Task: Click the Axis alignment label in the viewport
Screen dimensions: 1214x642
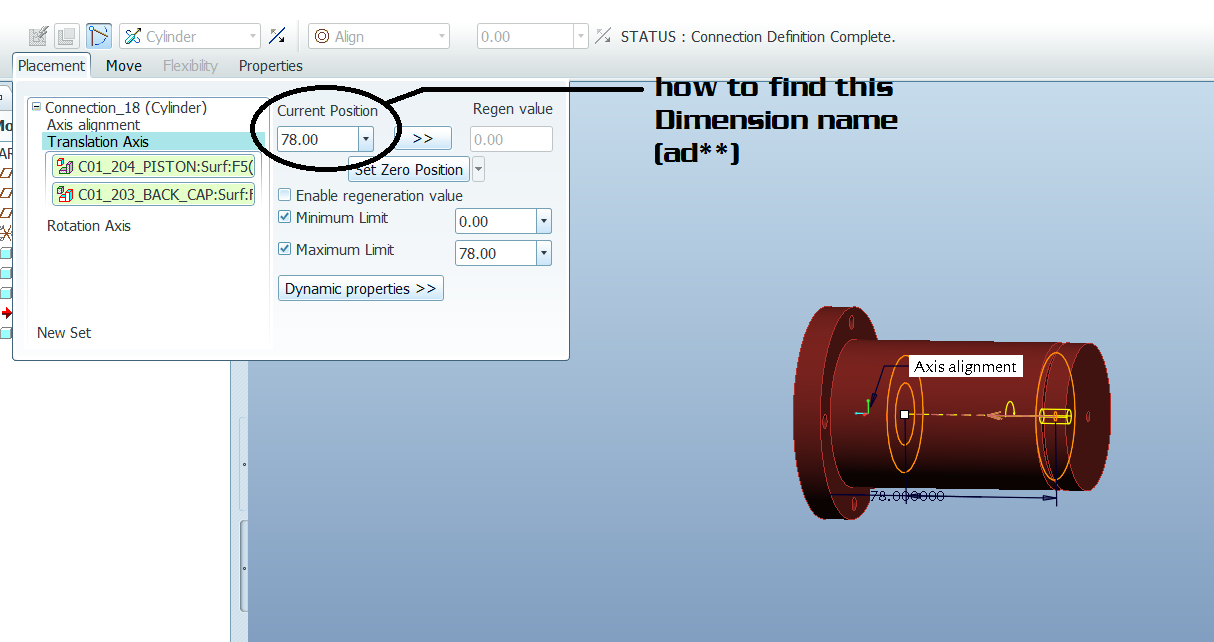Action: [x=965, y=367]
